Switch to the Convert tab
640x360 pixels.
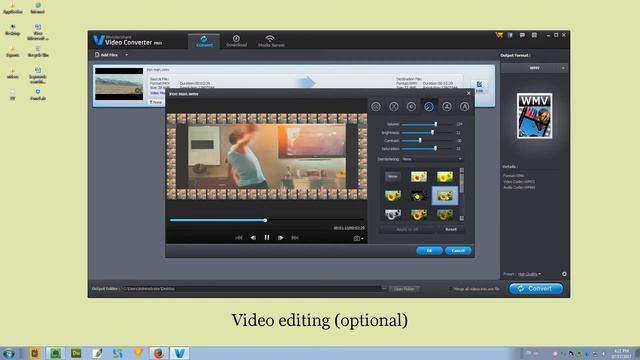pyautogui.click(x=204, y=41)
